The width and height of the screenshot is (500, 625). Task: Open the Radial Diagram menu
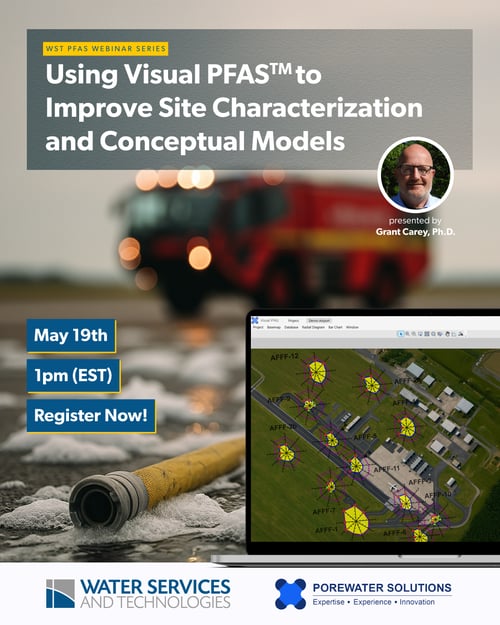pyautogui.click(x=313, y=327)
